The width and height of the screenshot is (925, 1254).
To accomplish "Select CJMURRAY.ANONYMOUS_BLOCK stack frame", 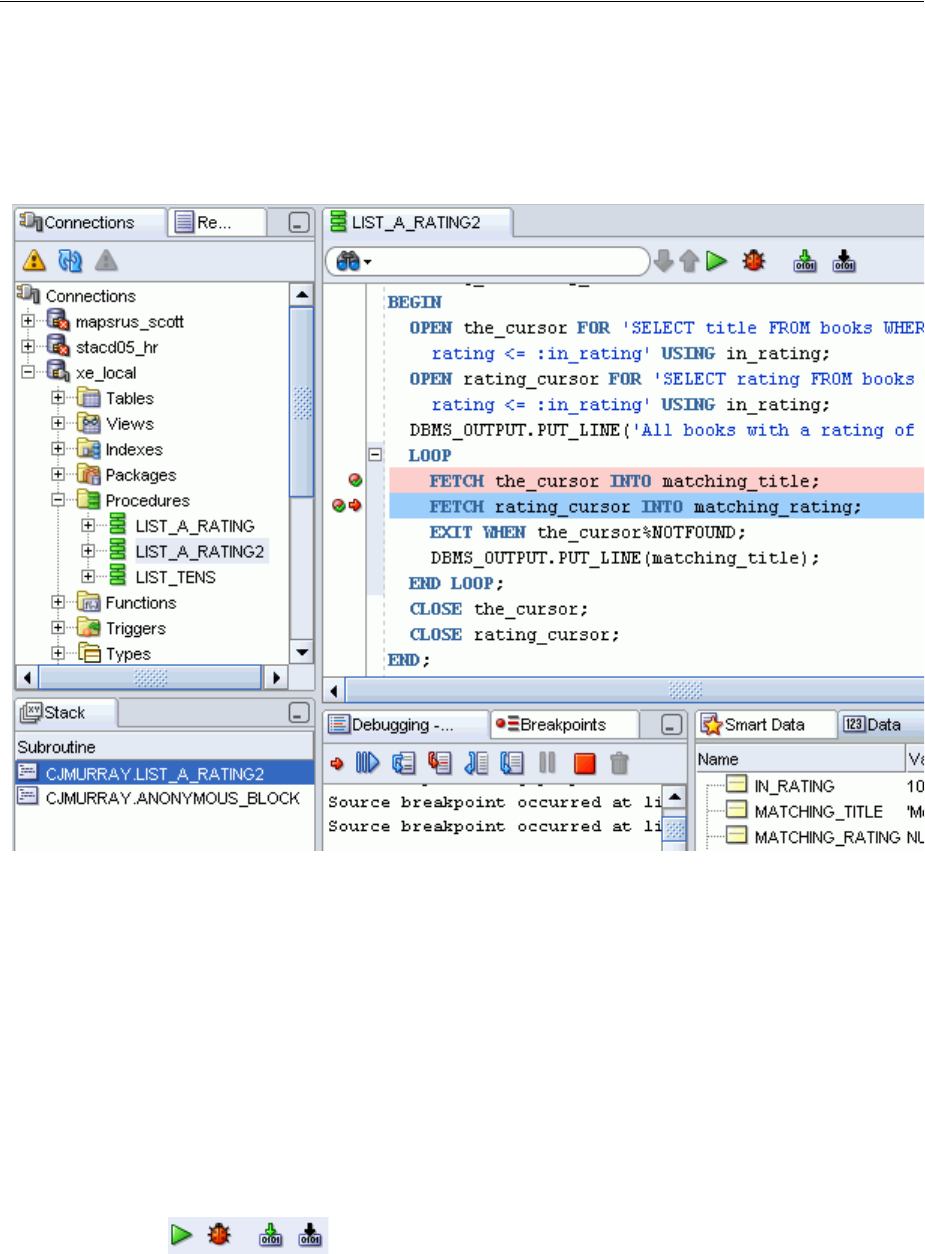I will pos(165,797).
